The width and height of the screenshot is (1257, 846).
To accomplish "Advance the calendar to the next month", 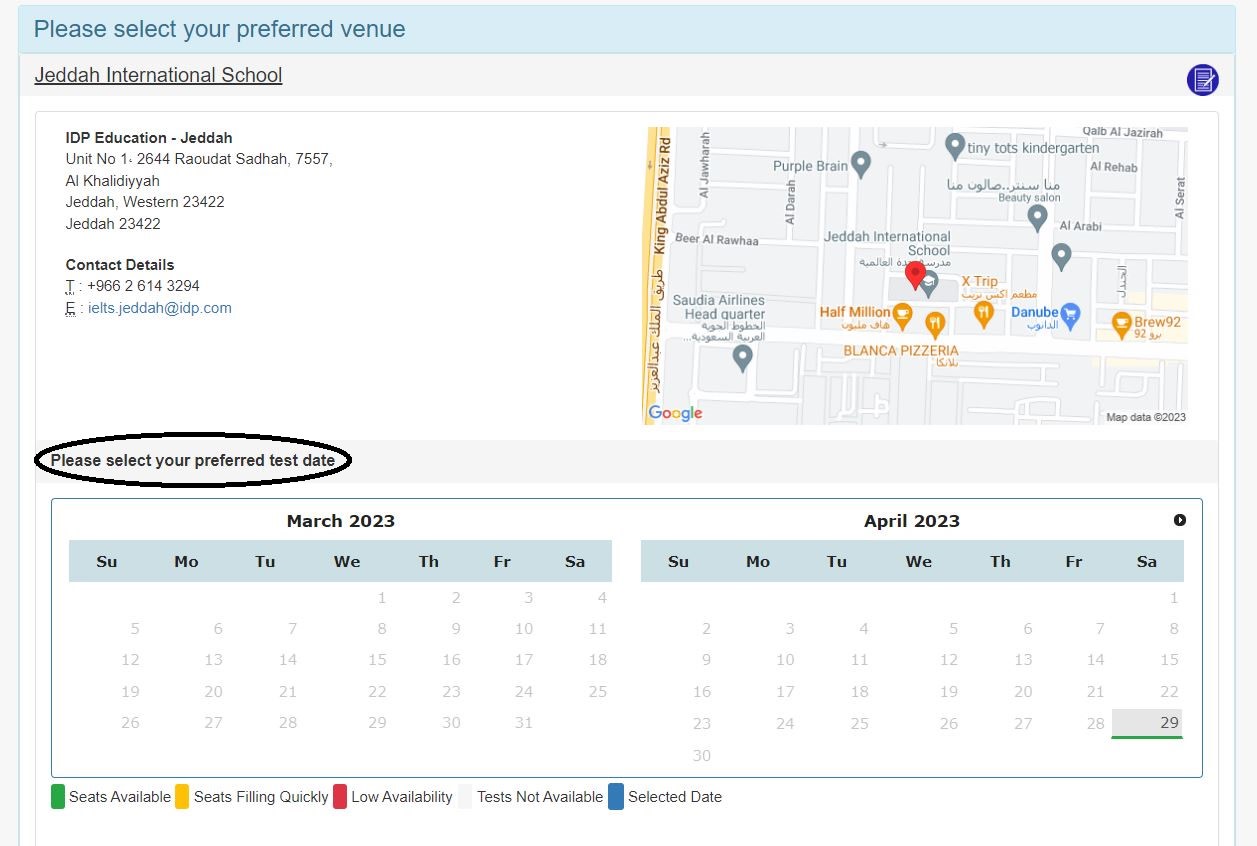I will point(1179,520).
